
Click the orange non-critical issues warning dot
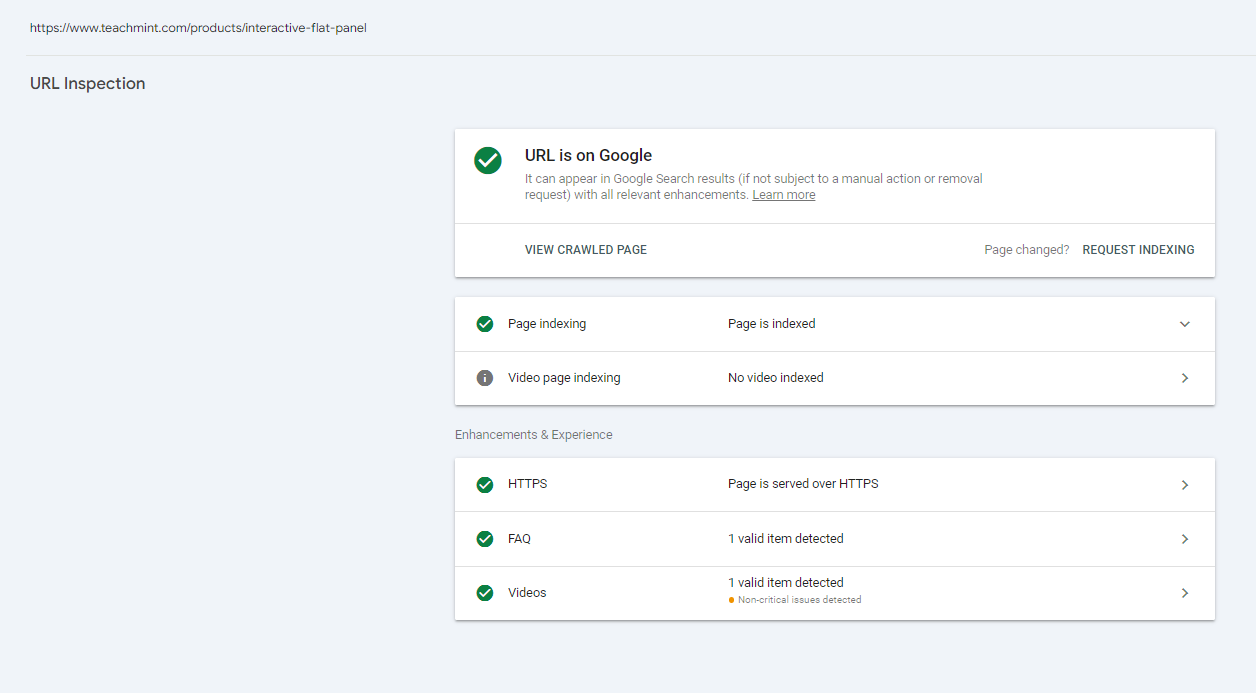732,600
